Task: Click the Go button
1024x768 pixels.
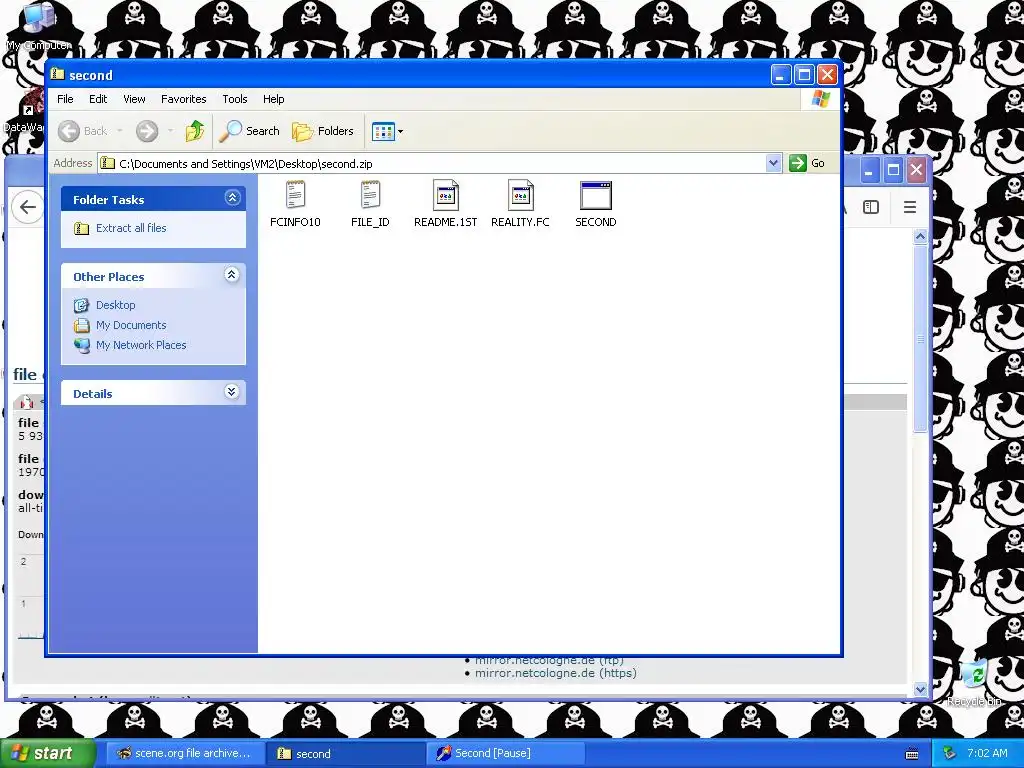Action: [x=807, y=163]
